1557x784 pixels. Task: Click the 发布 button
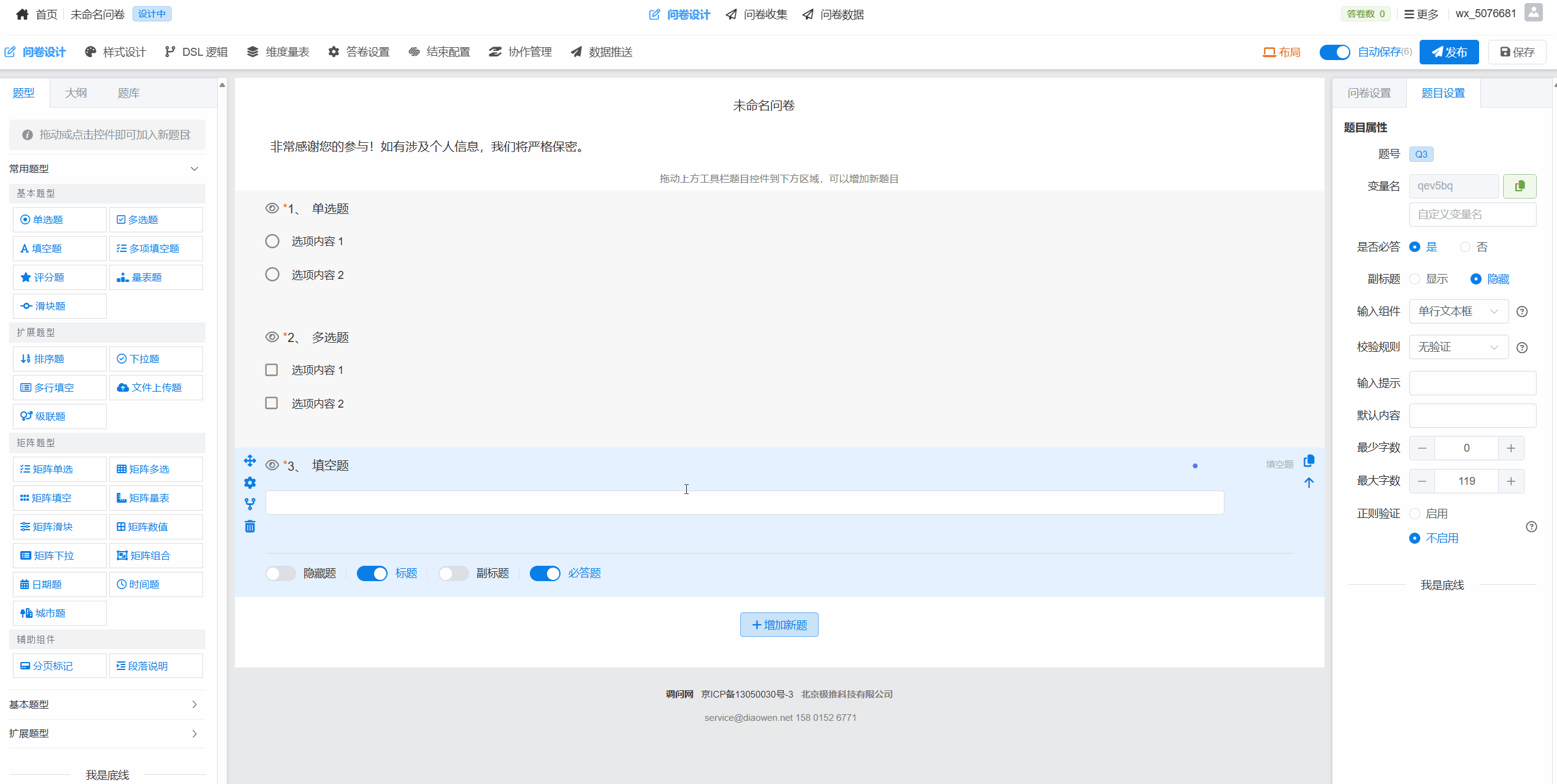tap(1449, 52)
